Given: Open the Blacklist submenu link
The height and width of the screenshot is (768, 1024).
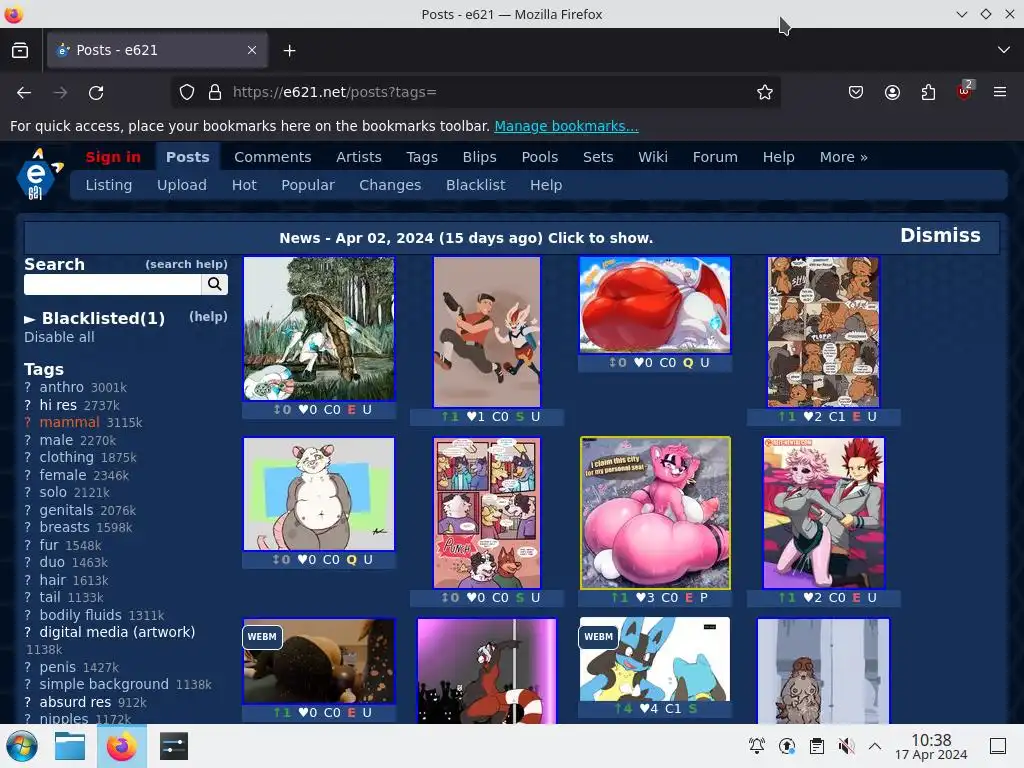Looking at the screenshot, I should pos(475,185).
